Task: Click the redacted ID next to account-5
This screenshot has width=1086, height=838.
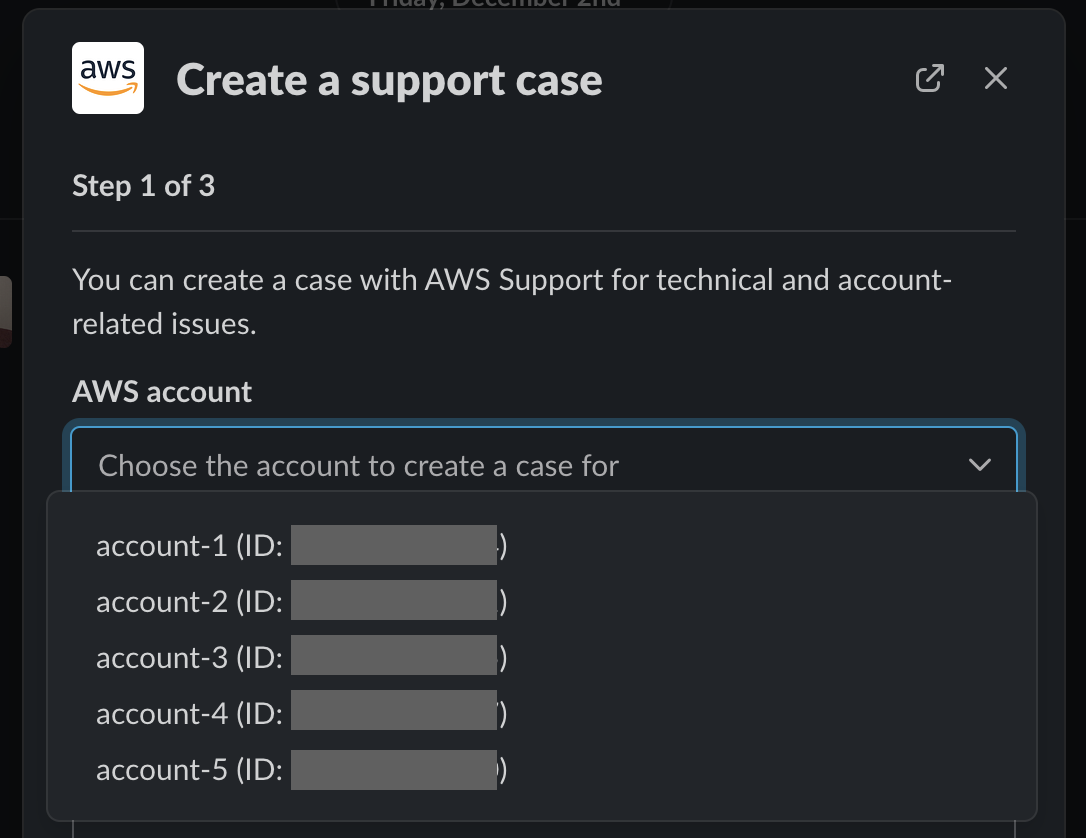Action: (x=394, y=768)
